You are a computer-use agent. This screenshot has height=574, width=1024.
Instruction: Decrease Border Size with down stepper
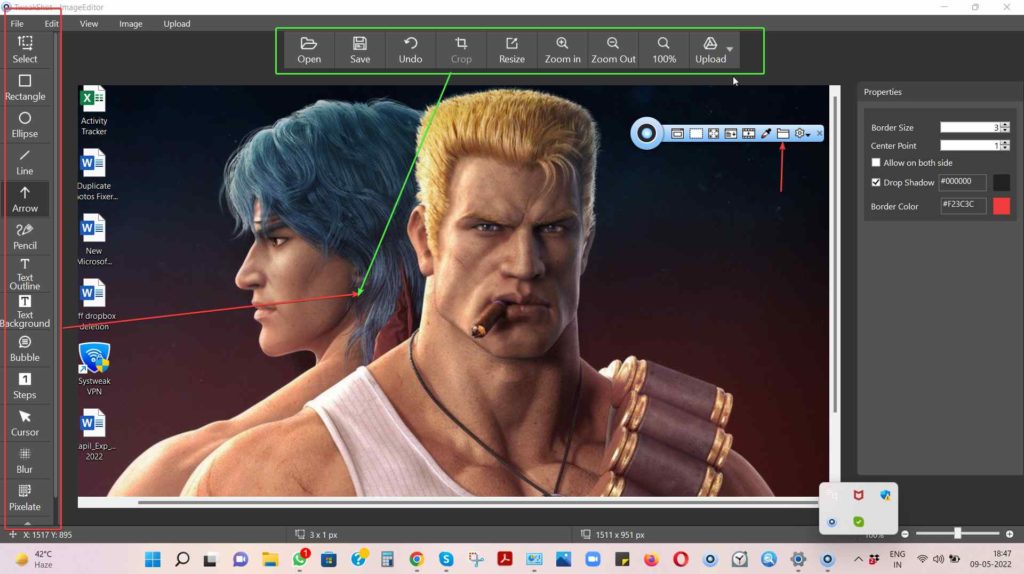tap(1005, 130)
